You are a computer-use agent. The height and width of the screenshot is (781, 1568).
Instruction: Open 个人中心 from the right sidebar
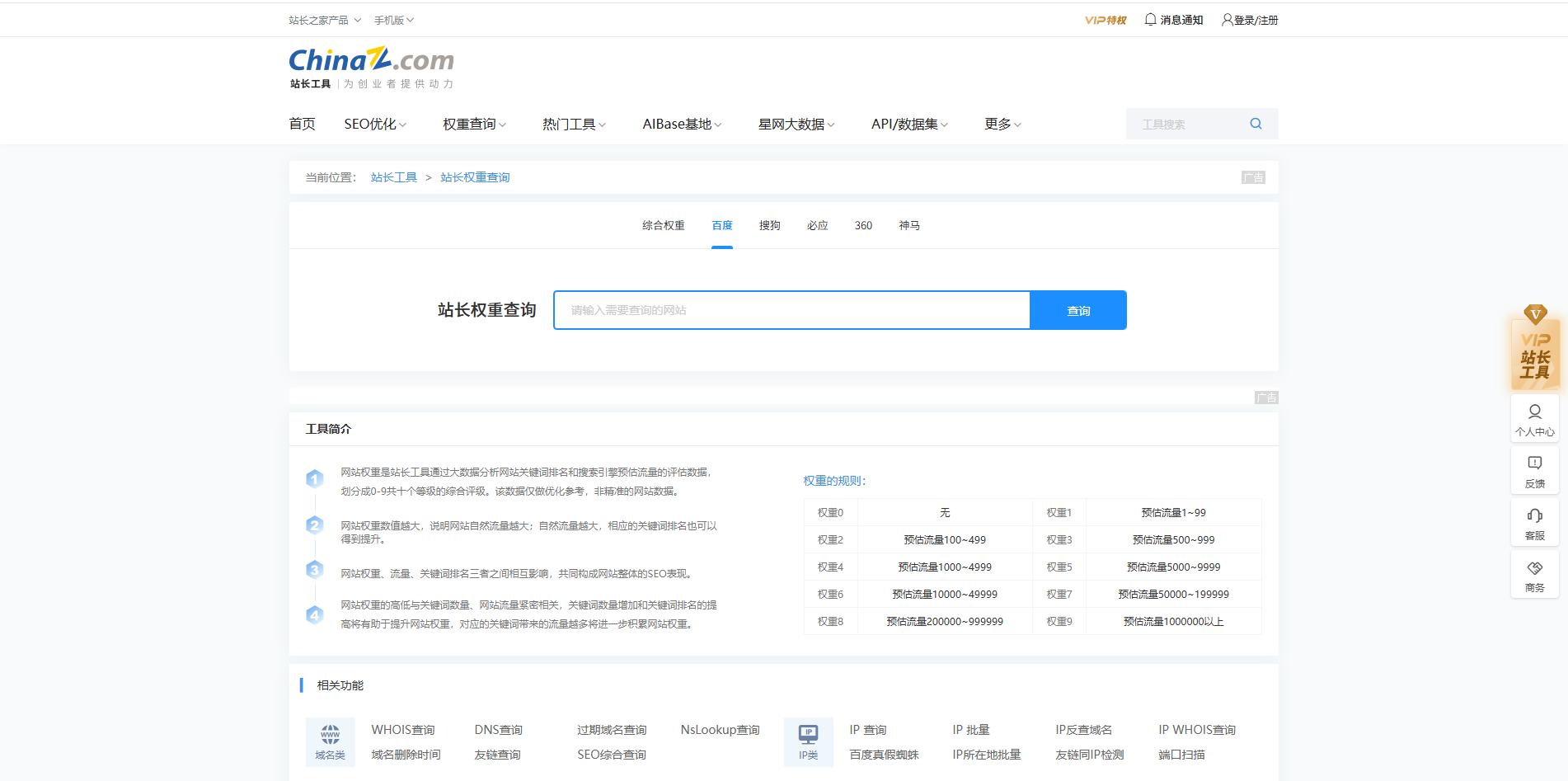1534,419
